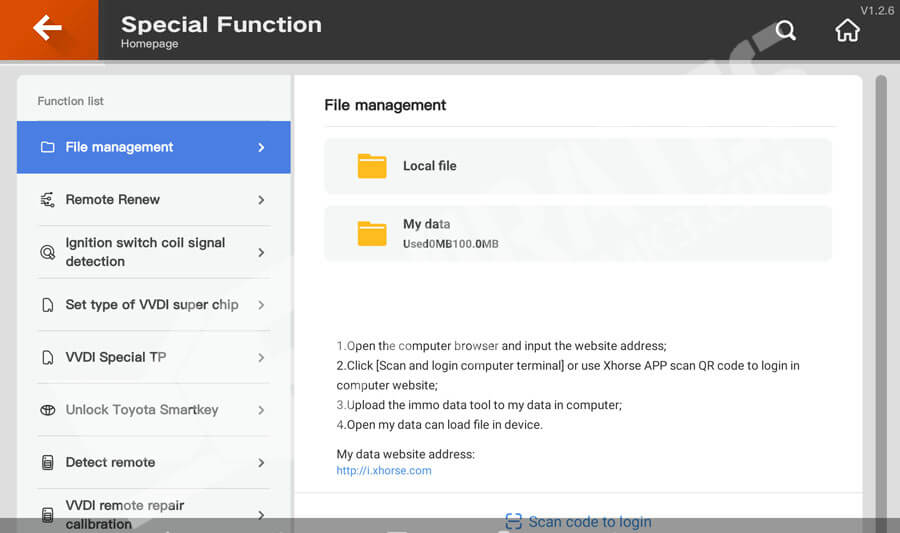Expand the Remote Renew chevron arrow
Viewport: 900px width, 533px height.
coord(261,200)
